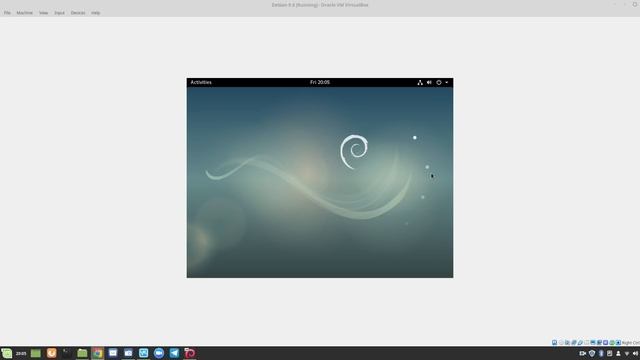Click the optical disc indicator in VM status bar
This screenshot has height=360, width=640.
561,342
